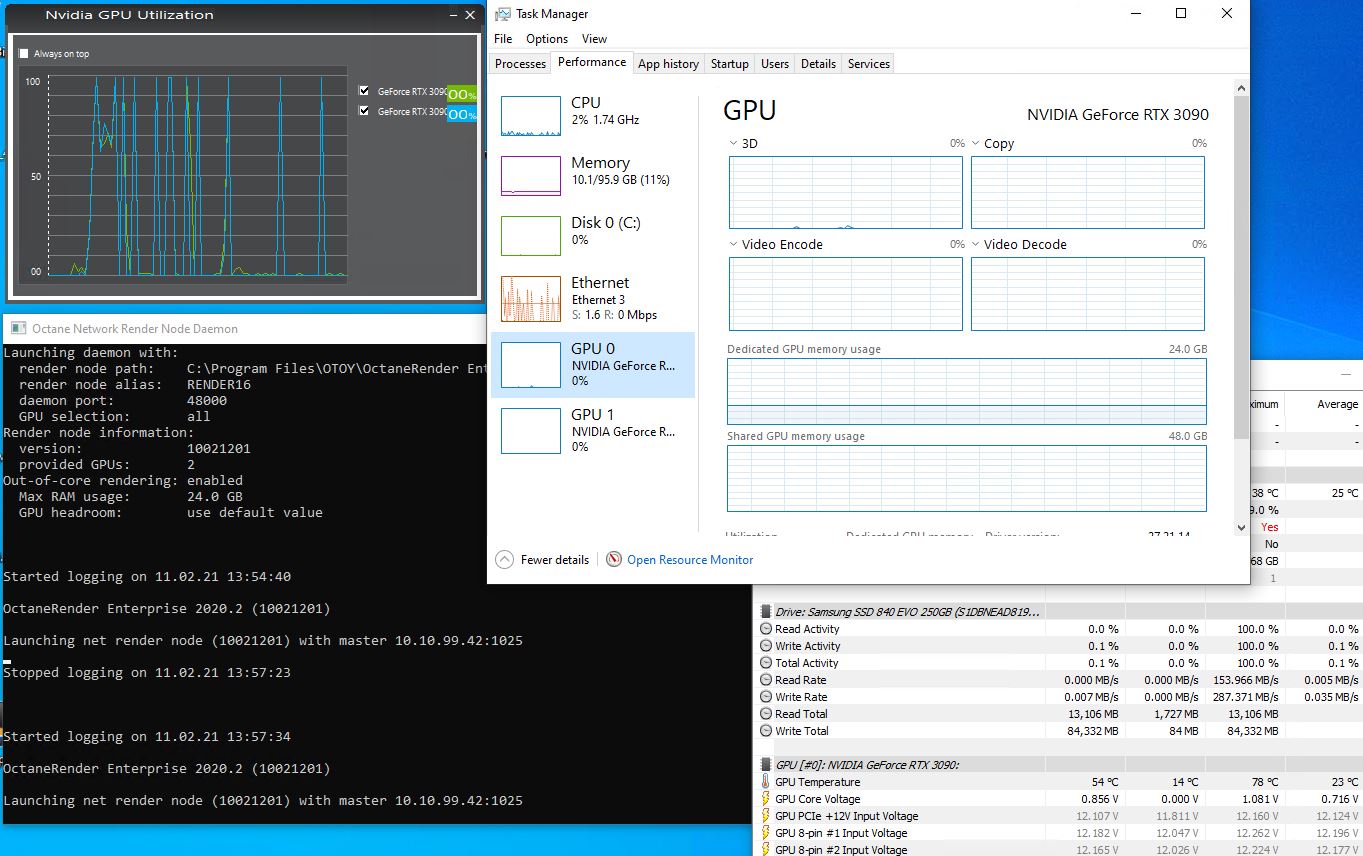Click the lightning icon beside GPU 8-pin #2 Input Voltage

(766, 850)
